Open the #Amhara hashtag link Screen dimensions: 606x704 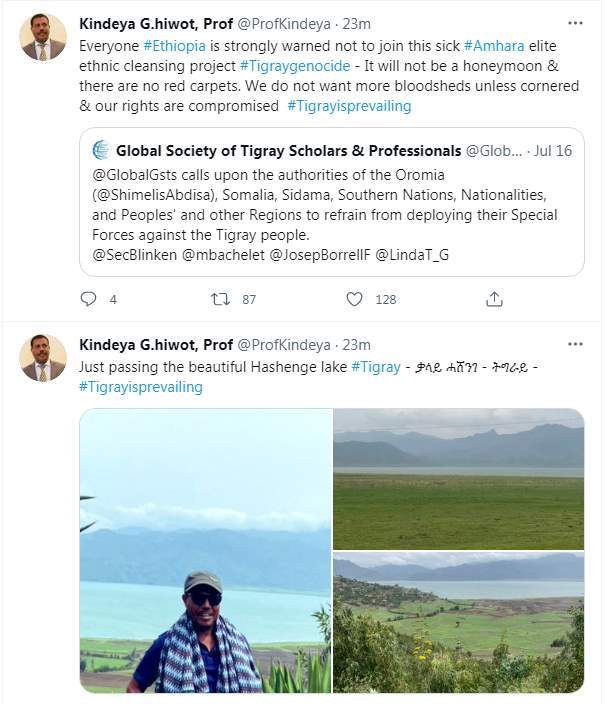click(494, 46)
